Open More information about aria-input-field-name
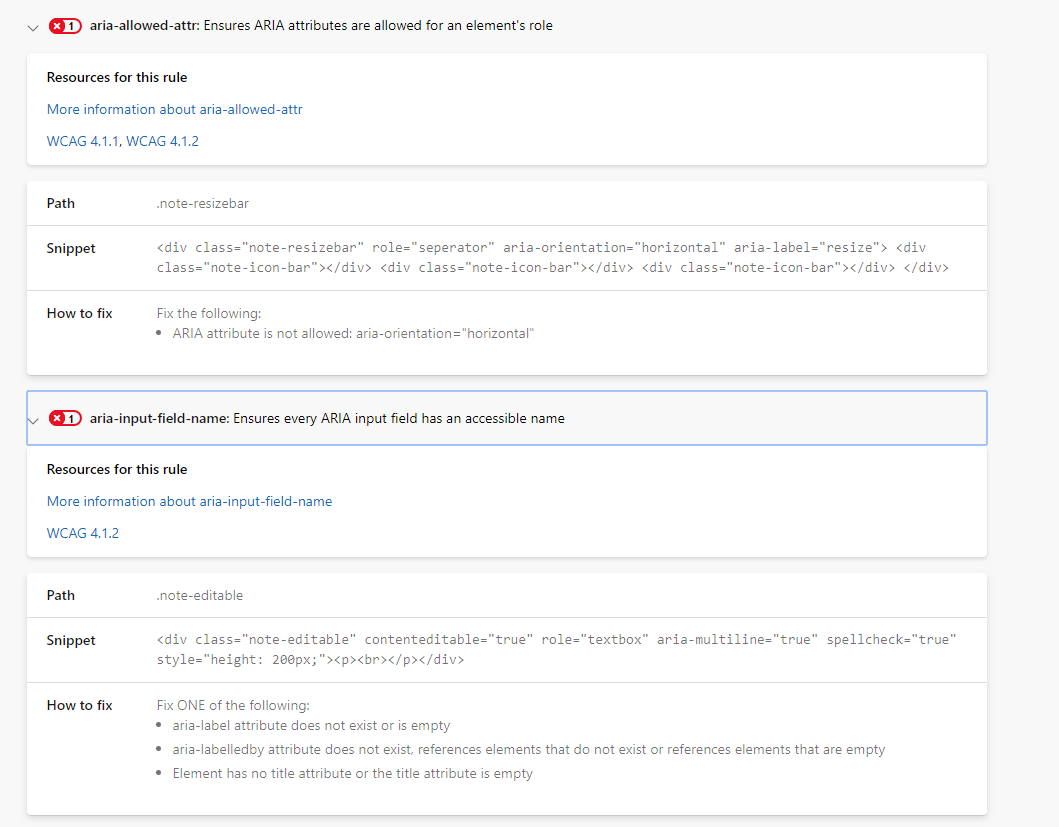The height and width of the screenshot is (827, 1059). [189, 501]
